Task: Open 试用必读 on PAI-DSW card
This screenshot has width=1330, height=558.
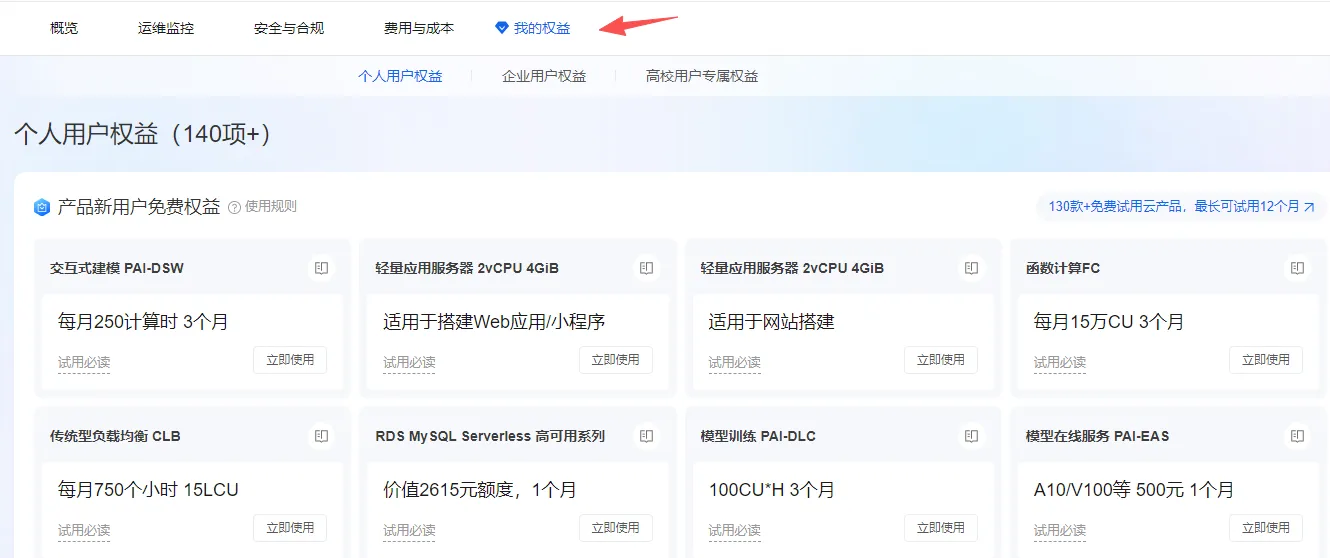Action: tap(84, 362)
